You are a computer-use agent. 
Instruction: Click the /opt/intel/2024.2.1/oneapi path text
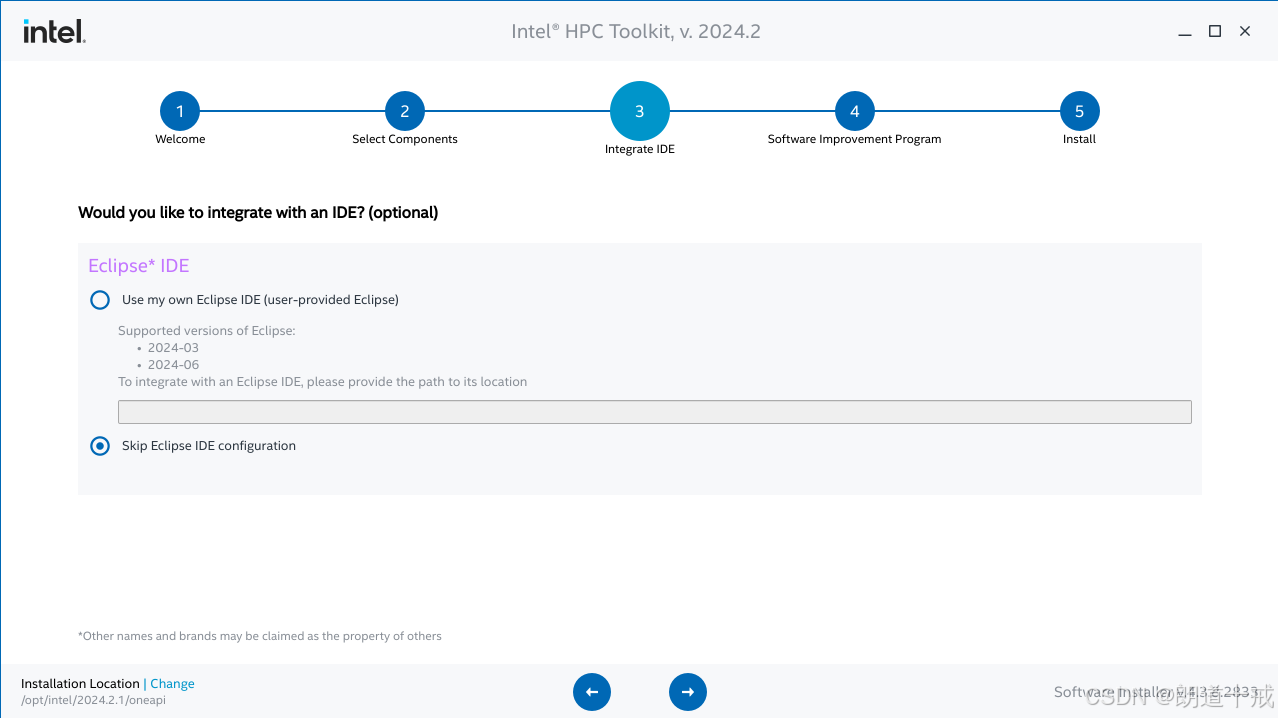tap(93, 700)
